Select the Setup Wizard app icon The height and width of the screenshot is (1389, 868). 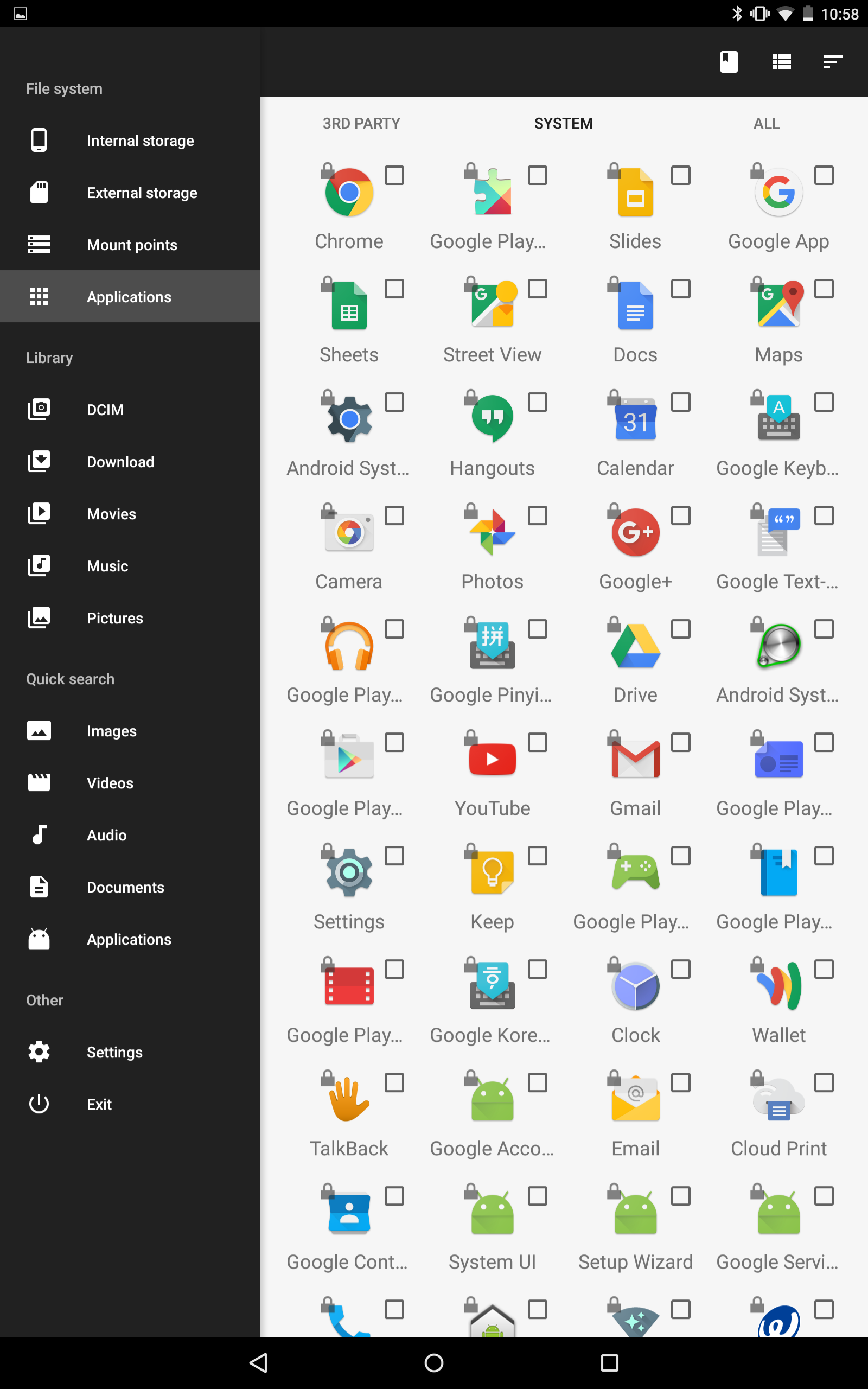[x=635, y=1212]
